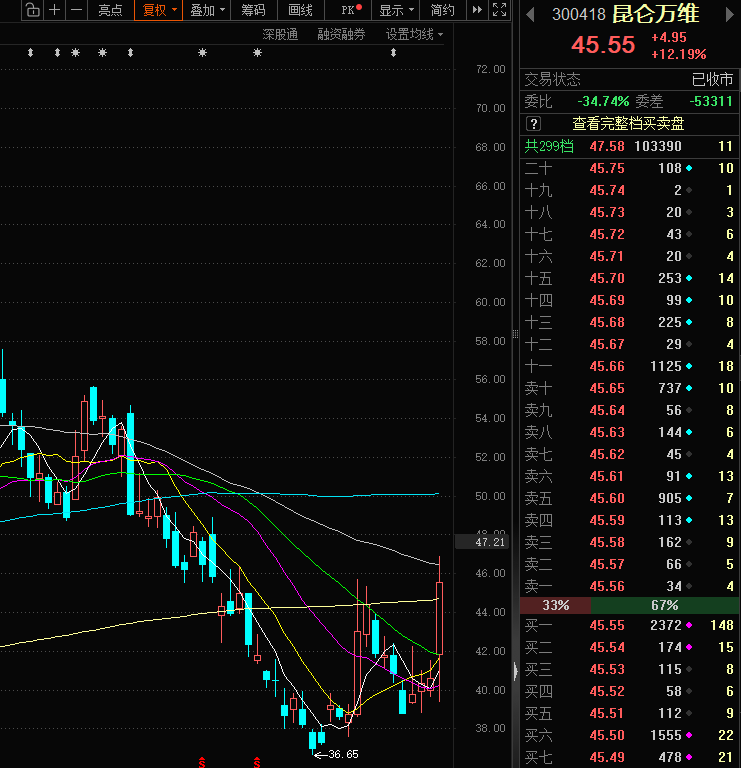The height and width of the screenshot is (768, 741).
Task: Click the cyan dot beside 卖十 row
Action: tap(689, 388)
